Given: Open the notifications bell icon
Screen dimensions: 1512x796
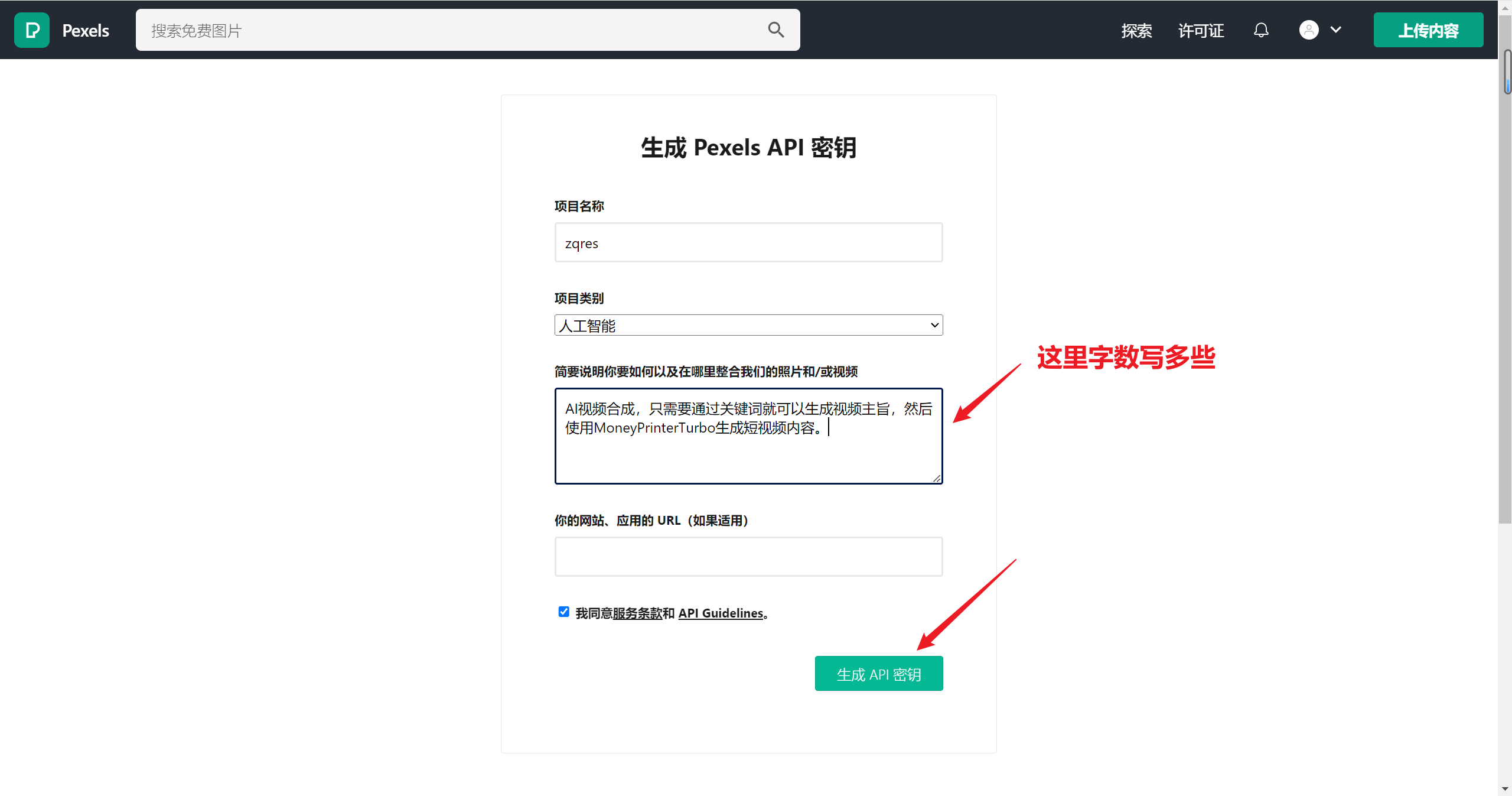Looking at the screenshot, I should coord(1261,30).
